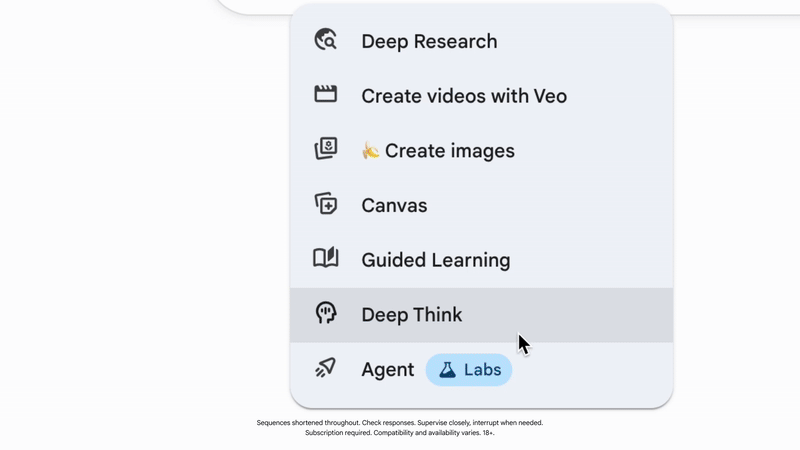Screen dimensions: 800x450
Task: Click the blue Labs badge text
Action: click(482, 370)
